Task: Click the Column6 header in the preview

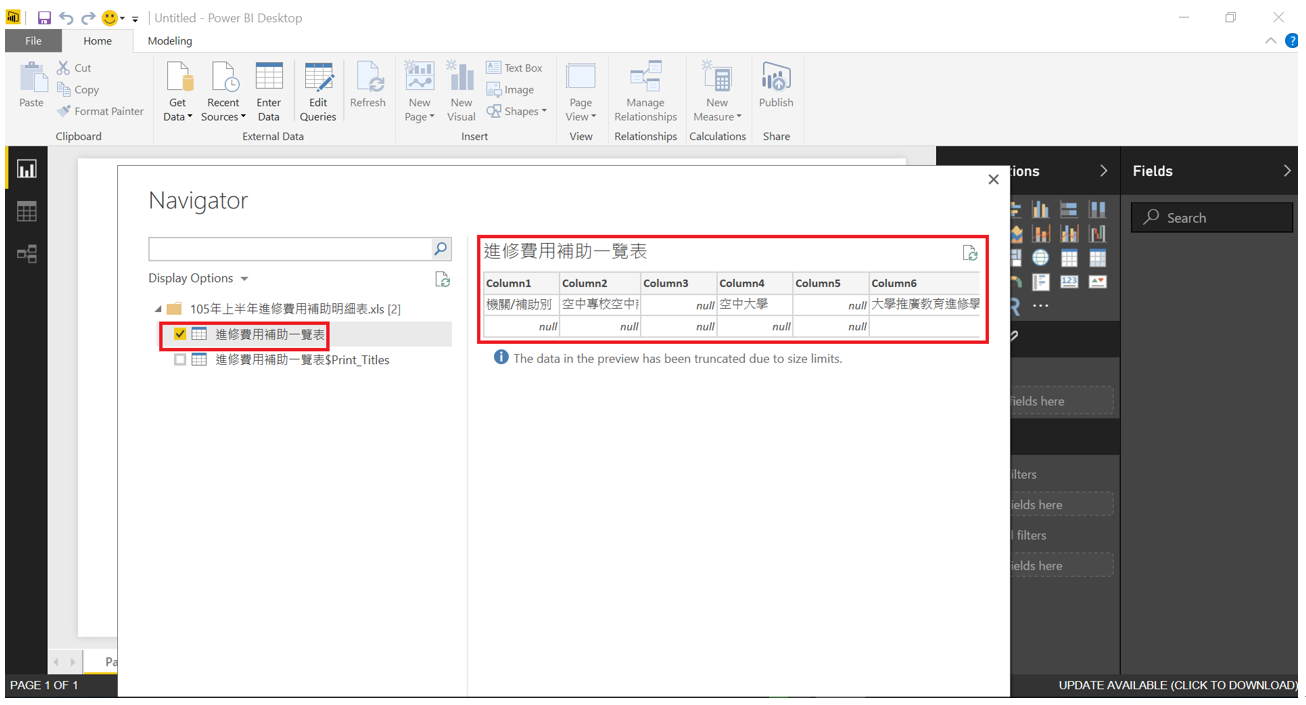Action: click(925, 283)
